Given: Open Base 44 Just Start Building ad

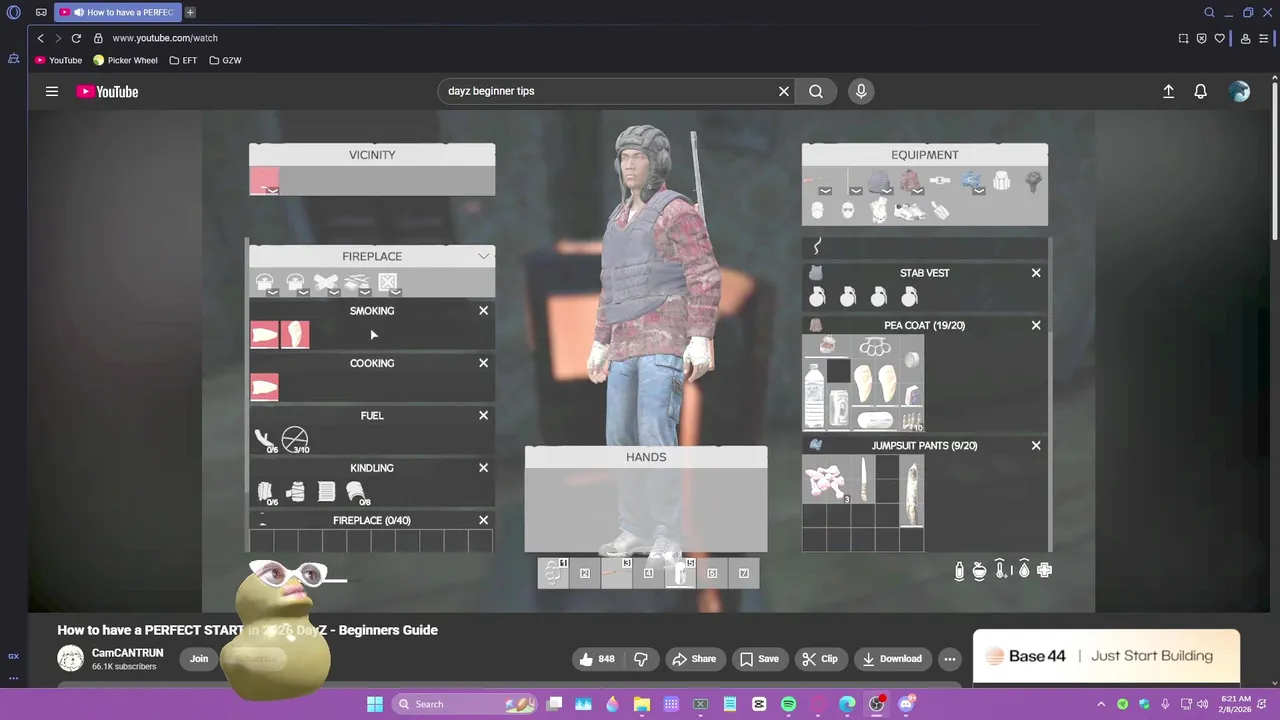Looking at the screenshot, I should pyautogui.click(x=1106, y=656).
